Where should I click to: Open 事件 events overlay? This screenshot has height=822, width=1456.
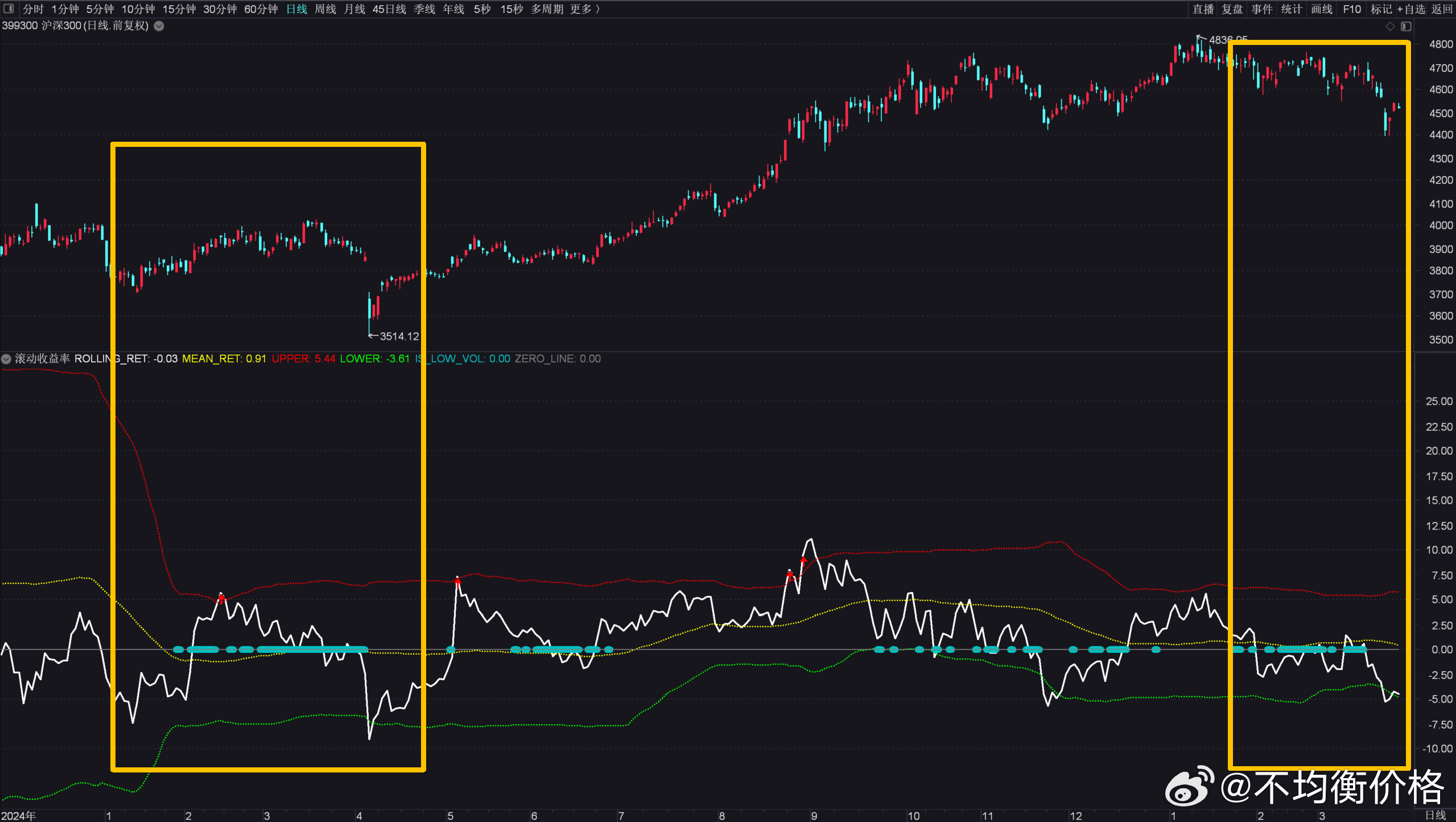click(1262, 9)
